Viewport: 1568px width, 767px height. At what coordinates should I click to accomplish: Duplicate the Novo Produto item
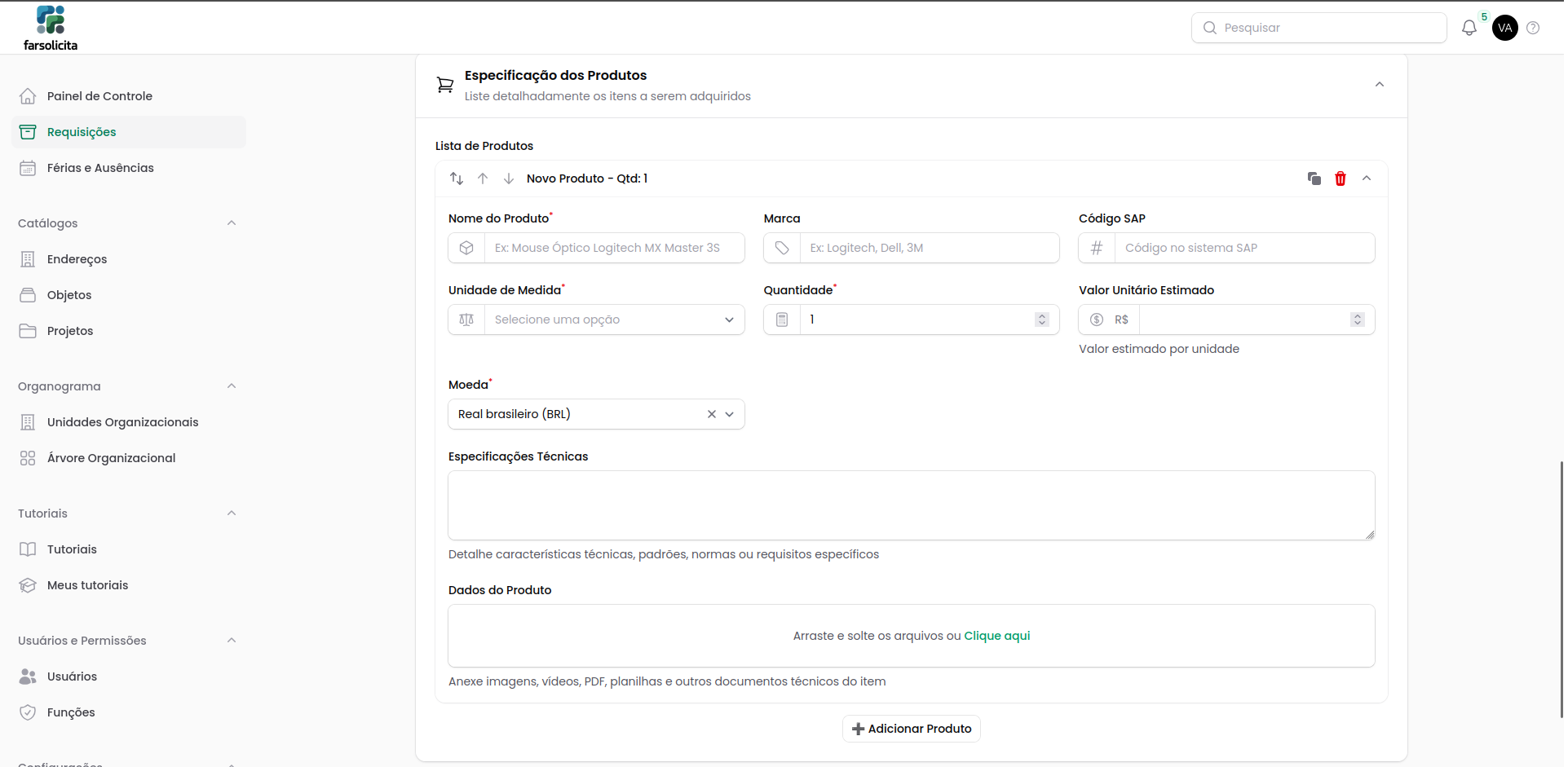pos(1314,179)
